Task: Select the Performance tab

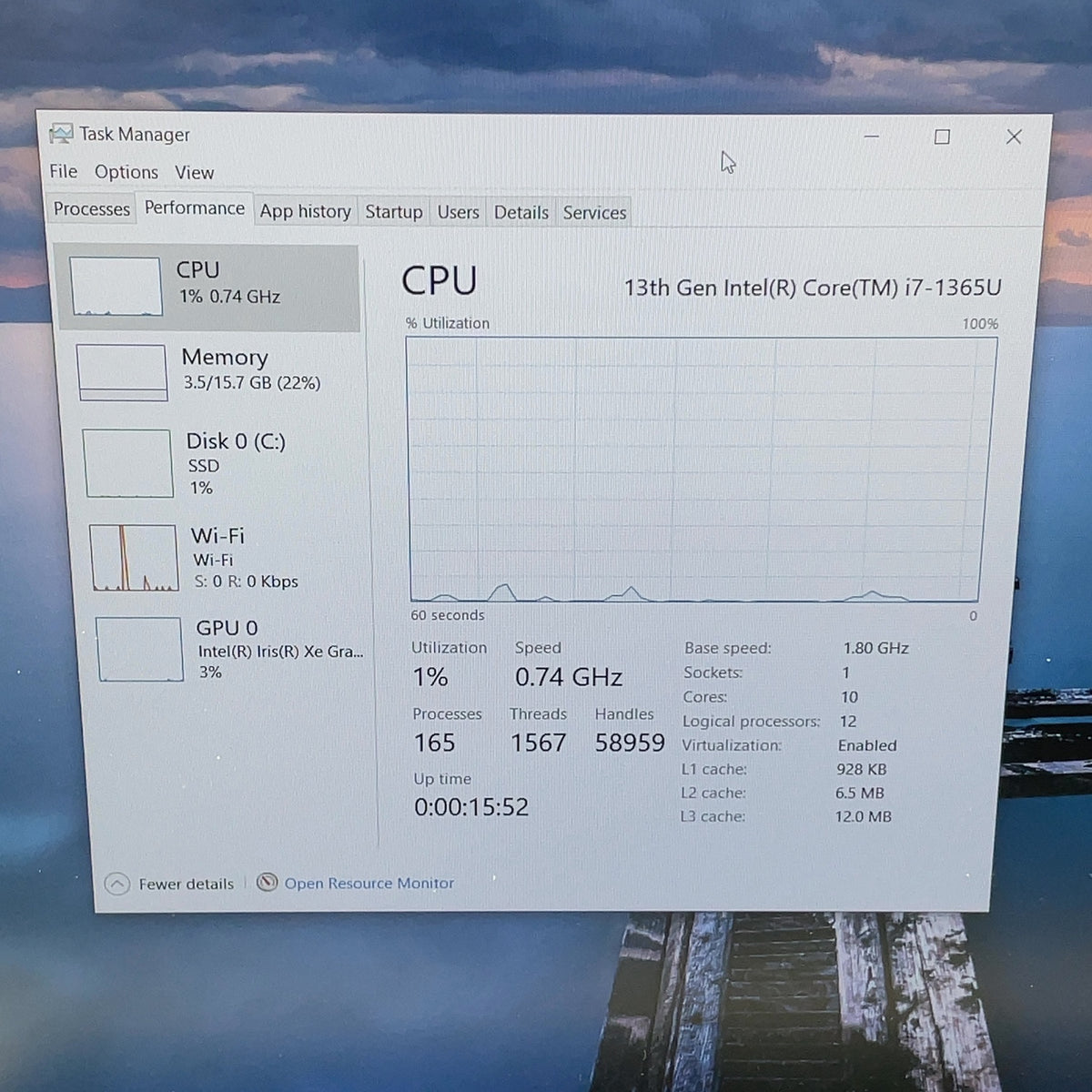Action: click(195, 208)
